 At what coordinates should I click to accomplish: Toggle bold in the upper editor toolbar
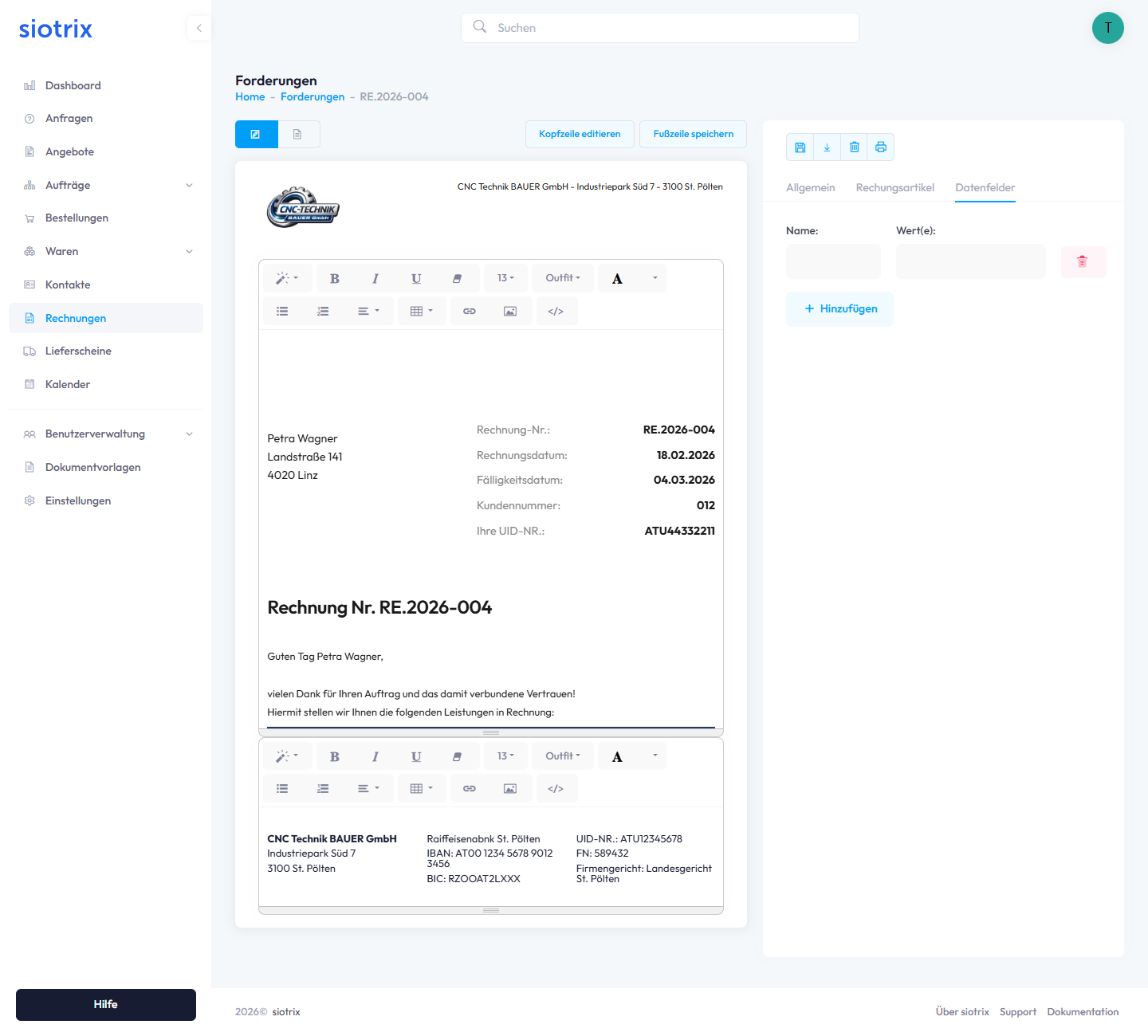(x=335, y=278)
